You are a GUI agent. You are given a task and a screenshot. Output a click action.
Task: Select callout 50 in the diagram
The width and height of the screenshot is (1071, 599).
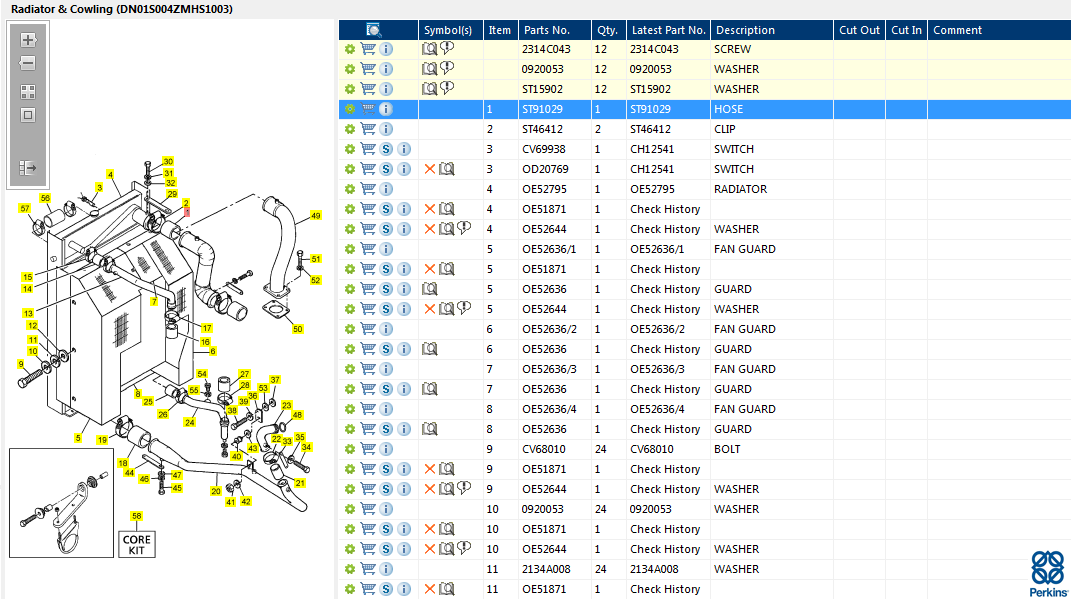(298, 329)
